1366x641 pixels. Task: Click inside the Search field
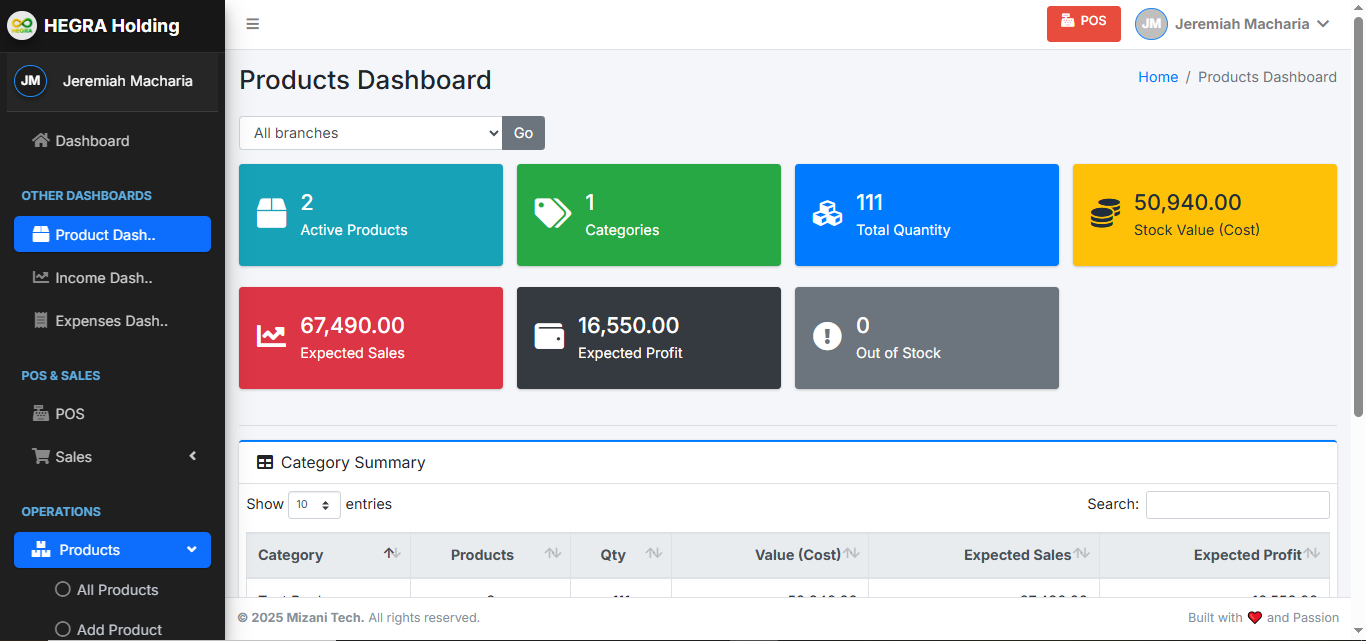[1237, 504]
